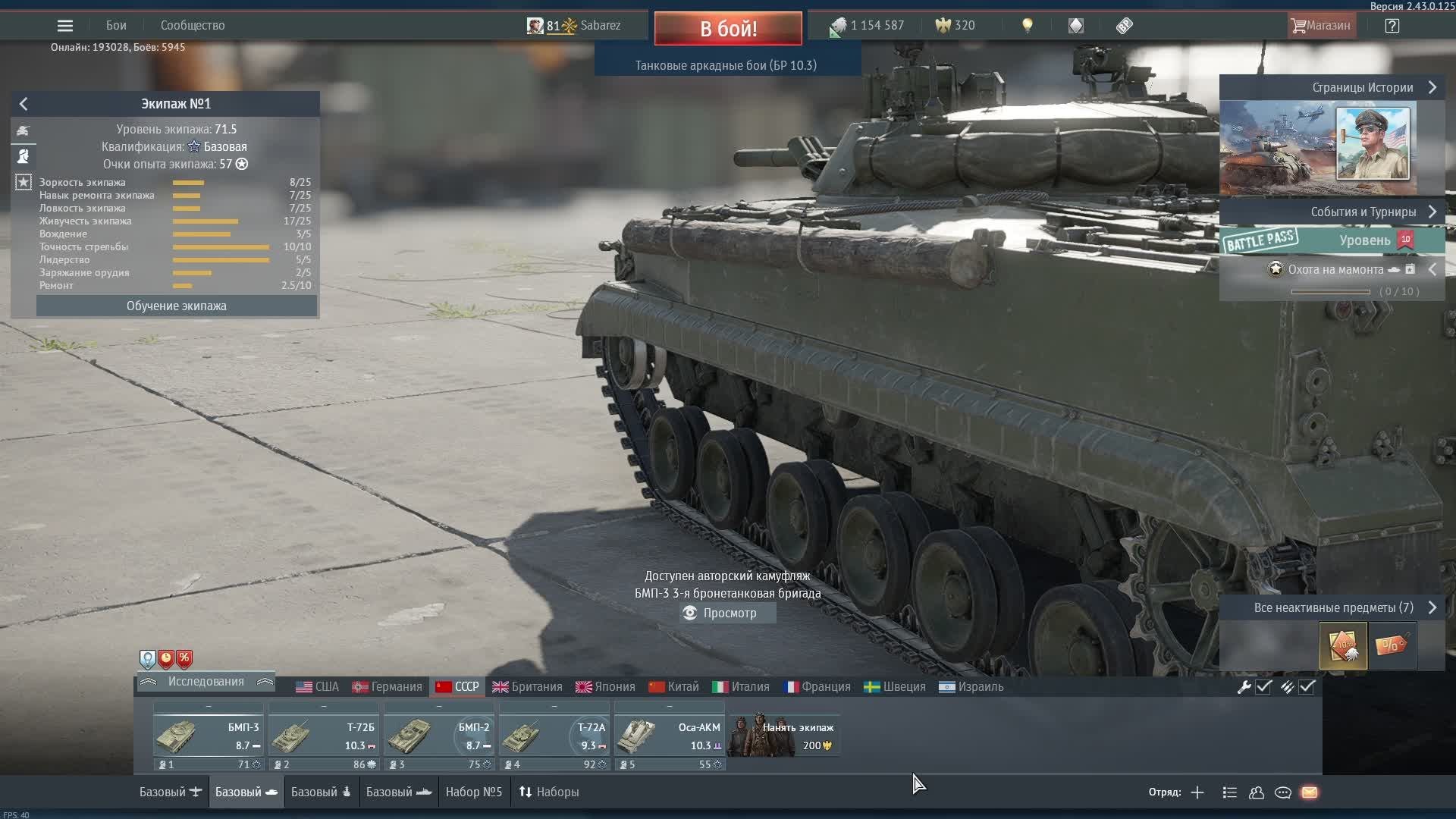
Task: Expand the Страницы Истории panel arrow
Action: click(1432, 88)
